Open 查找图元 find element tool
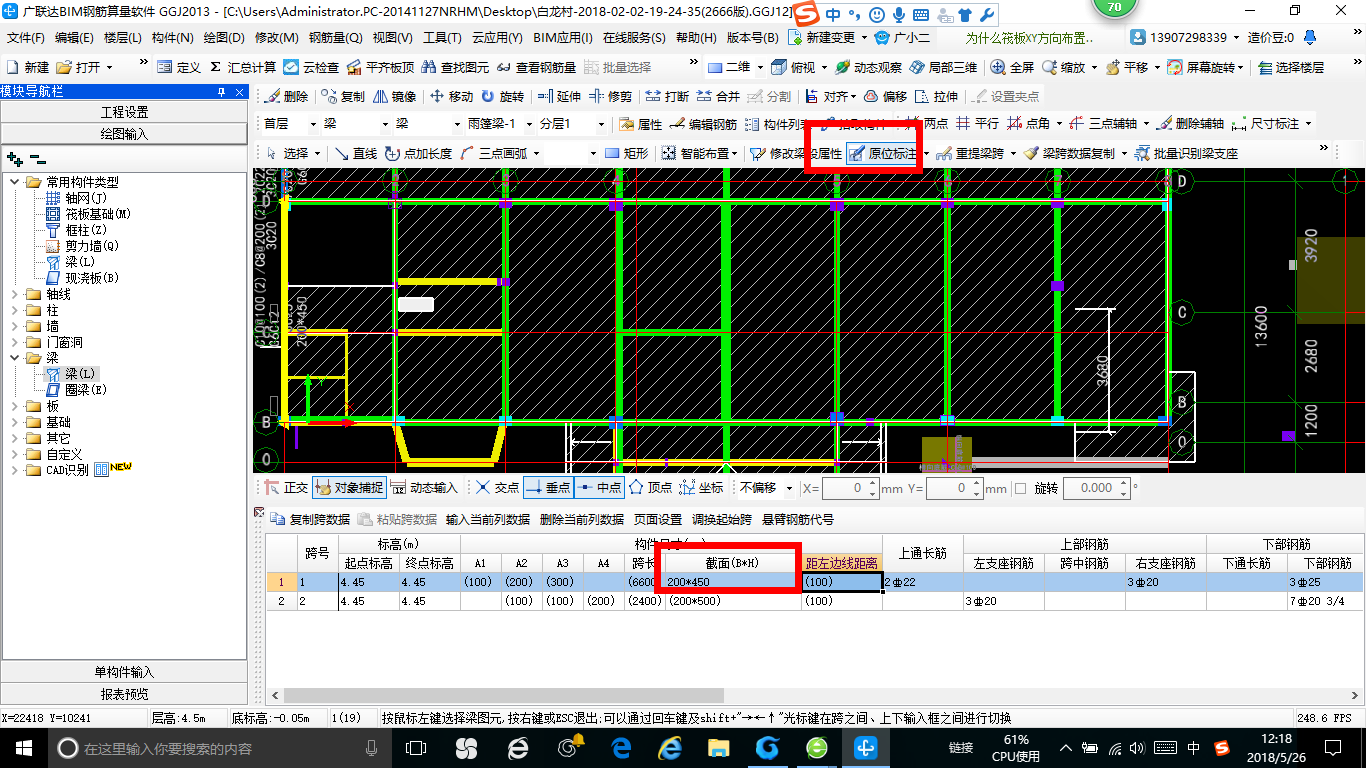The height and width of the screenshot is (768, 1366). coord(455,67)
